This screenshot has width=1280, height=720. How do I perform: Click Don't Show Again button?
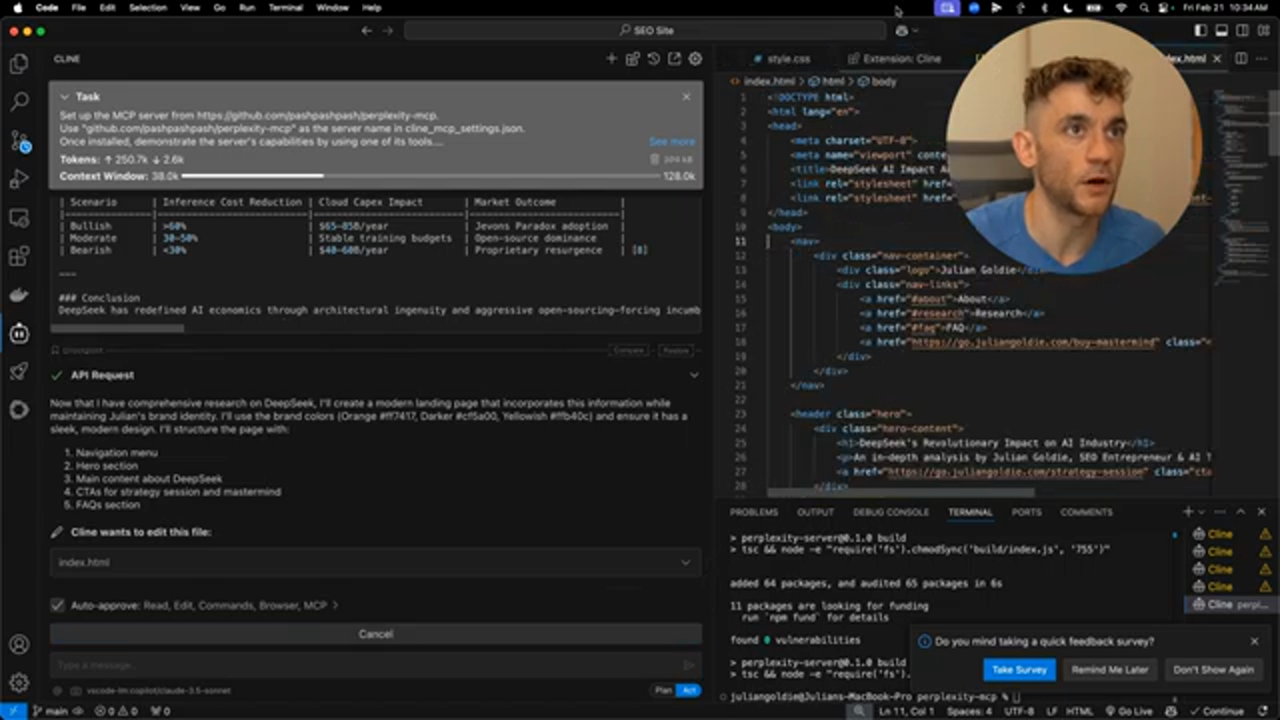tap(1213, 670)
